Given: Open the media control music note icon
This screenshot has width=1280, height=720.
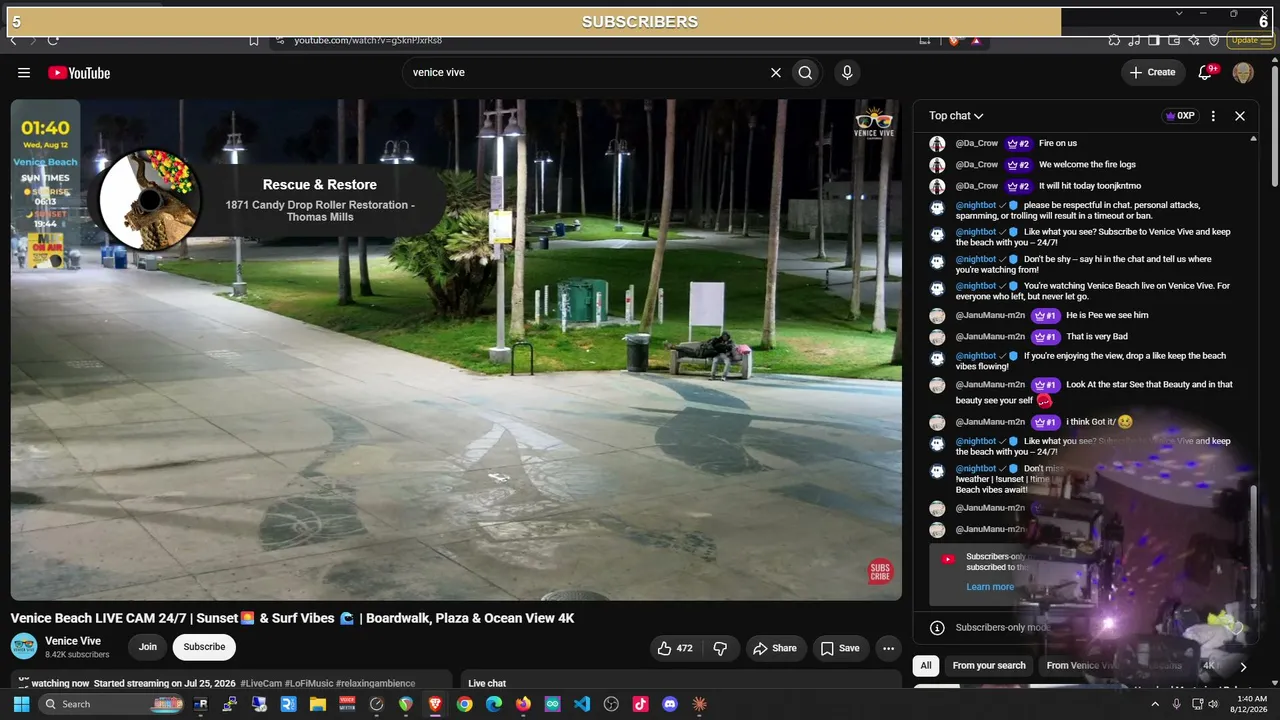Looking at the screenshot, I should click(x=1134, y=41).
